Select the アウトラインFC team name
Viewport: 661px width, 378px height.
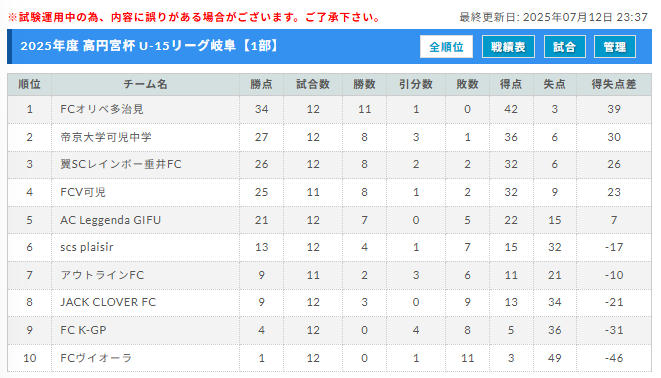(x=102, y=275)
